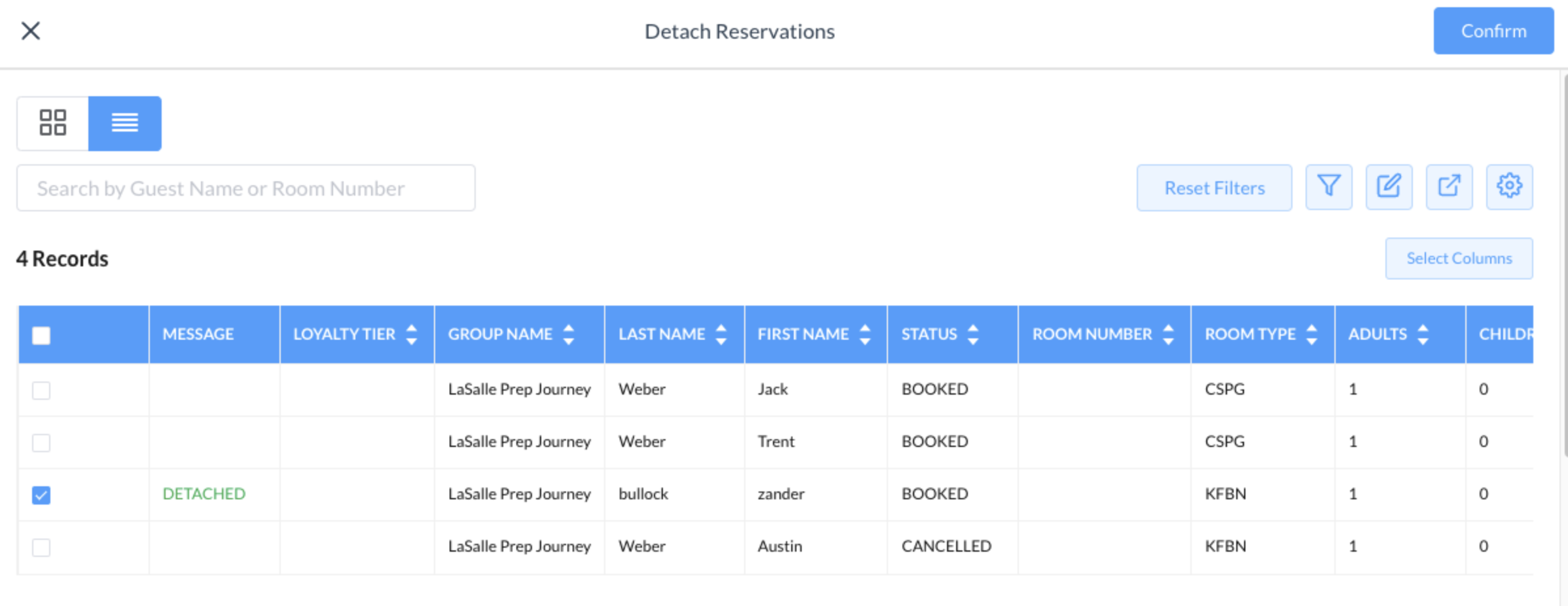The height and width of the screenshot is (606, 1568).
Task: Sort by Loyalty Tier column arrows
Action: [412, 334]
